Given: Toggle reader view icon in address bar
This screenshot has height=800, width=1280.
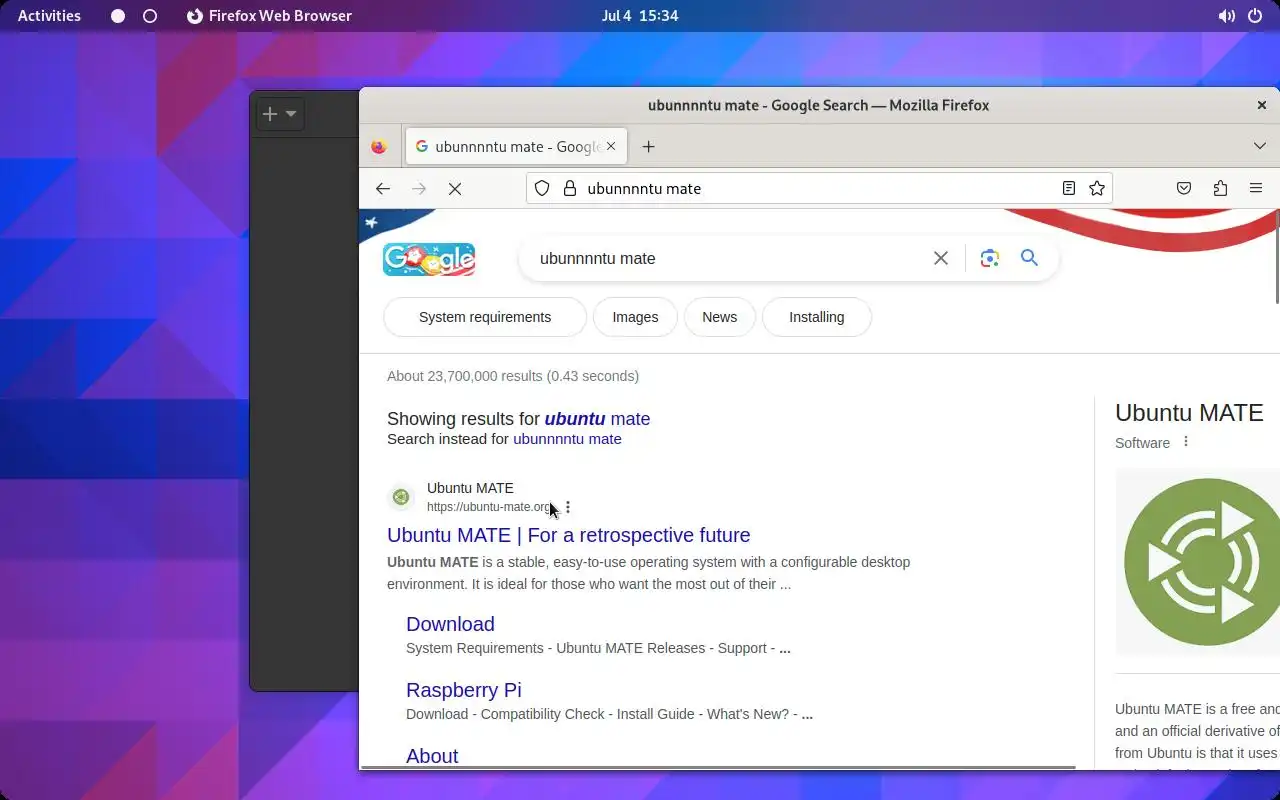Looking at the screenshot, I should (x=1069, y=188).
